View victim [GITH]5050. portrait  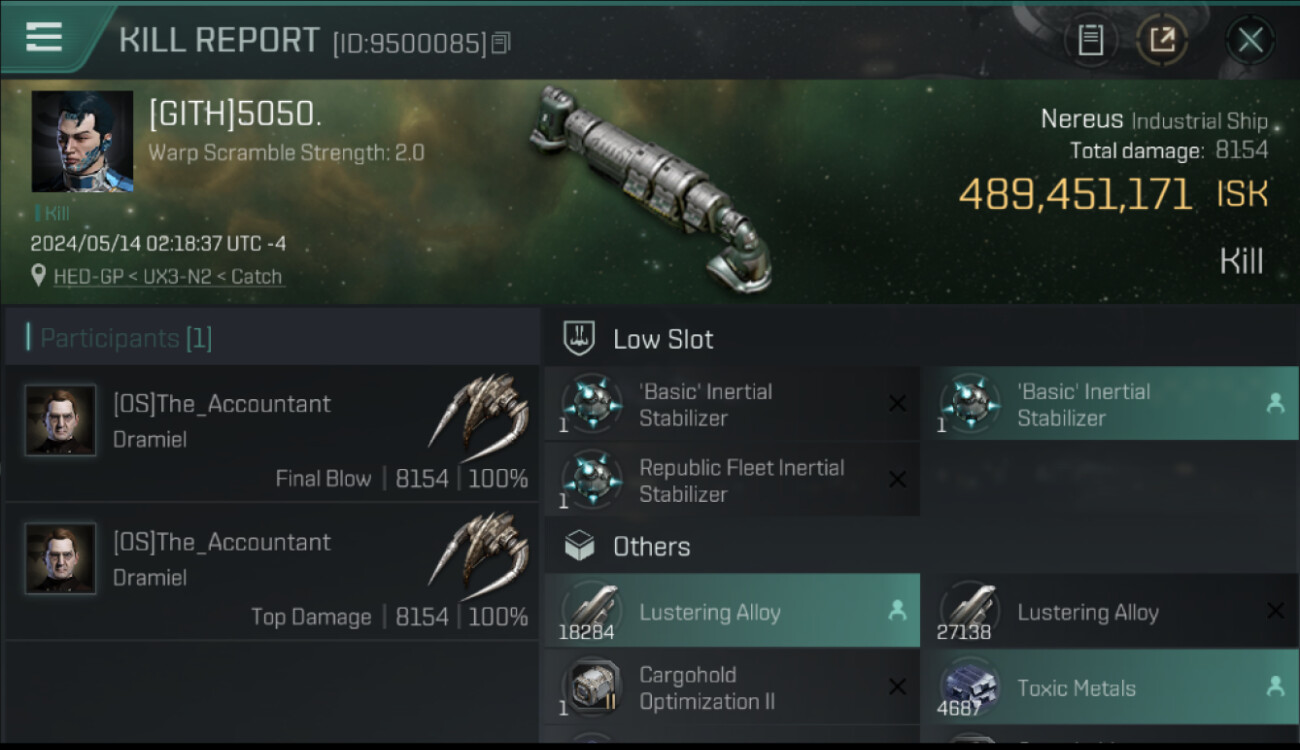[x=82, y=141]
